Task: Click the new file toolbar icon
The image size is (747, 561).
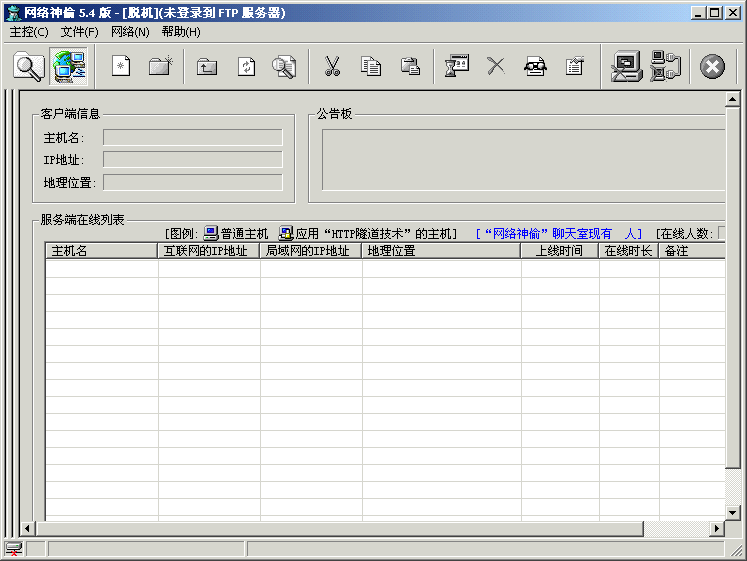Action: (x=121, y=67)
